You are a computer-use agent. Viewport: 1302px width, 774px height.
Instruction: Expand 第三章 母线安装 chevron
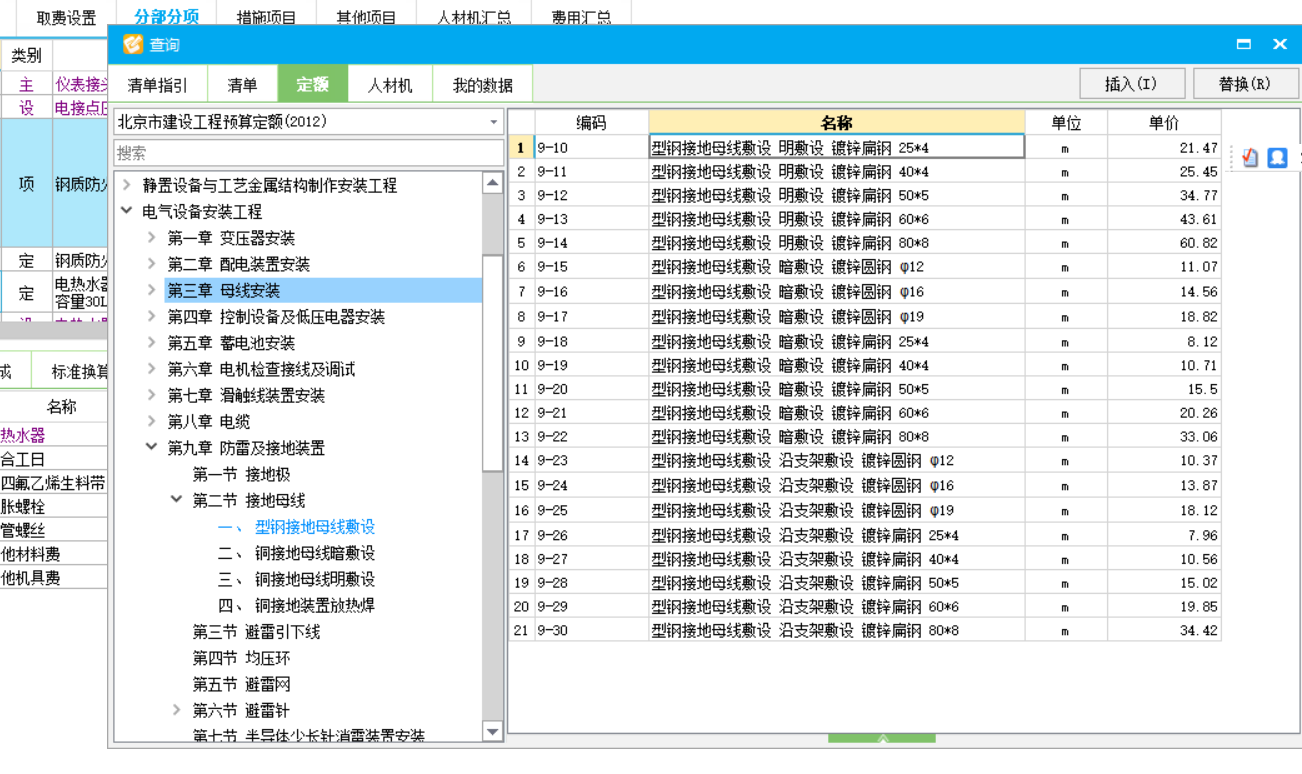(152, 290)
